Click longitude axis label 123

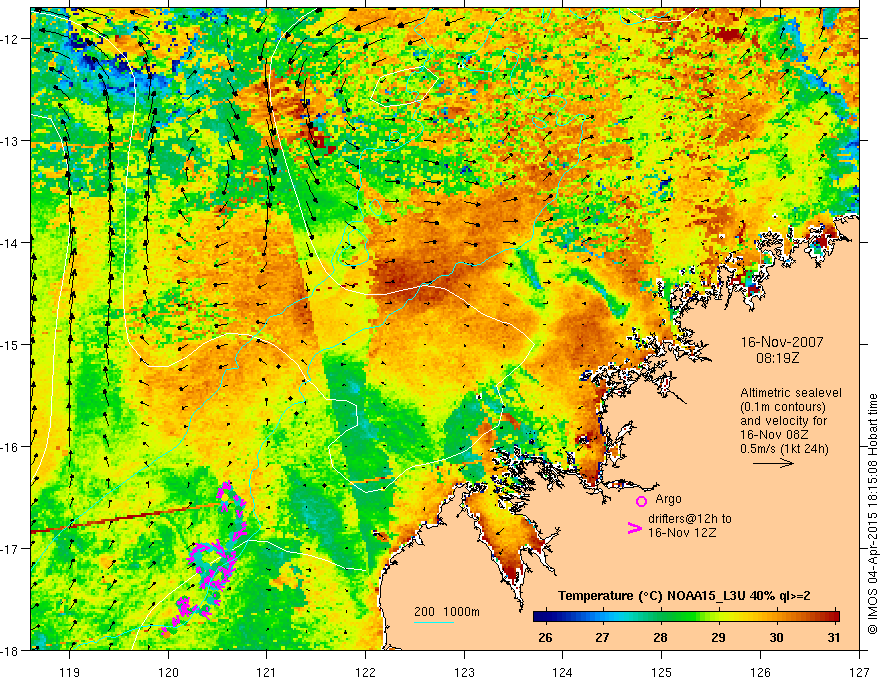coord(464,672)
